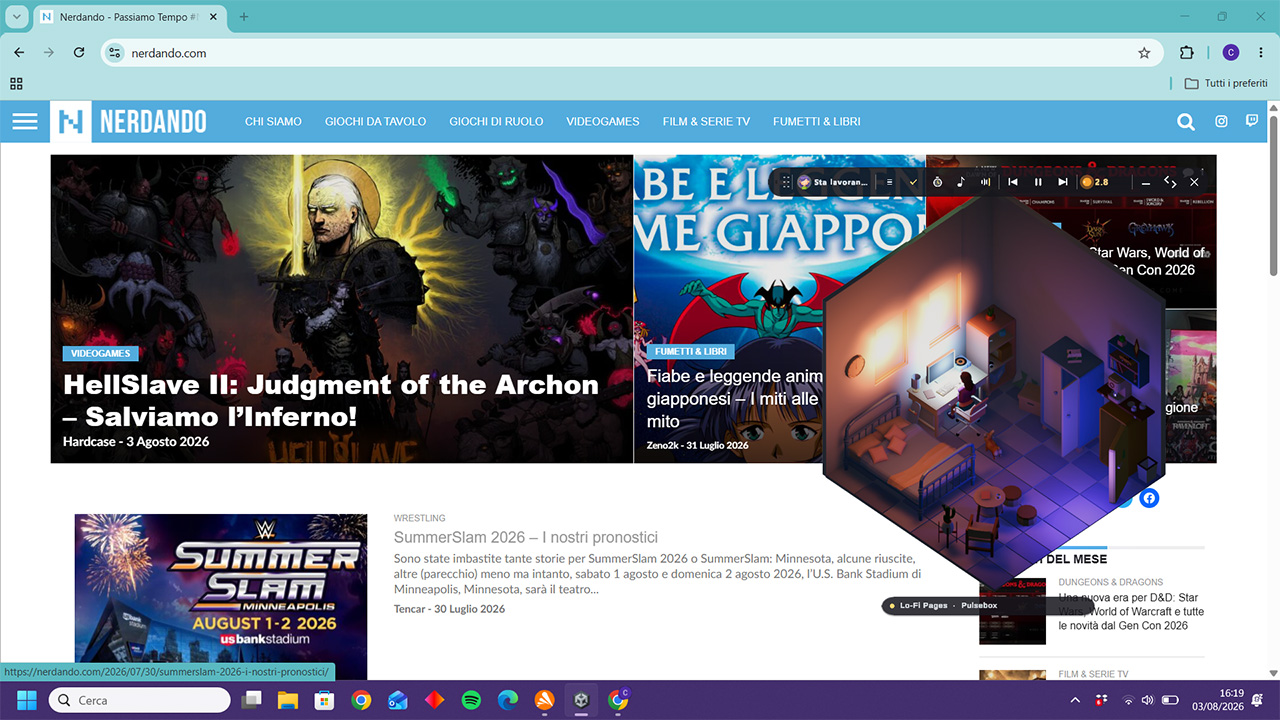Click the FUMETTI & LIBRI category badge
The image size is (1280, 720).
[x=691, y=352]
